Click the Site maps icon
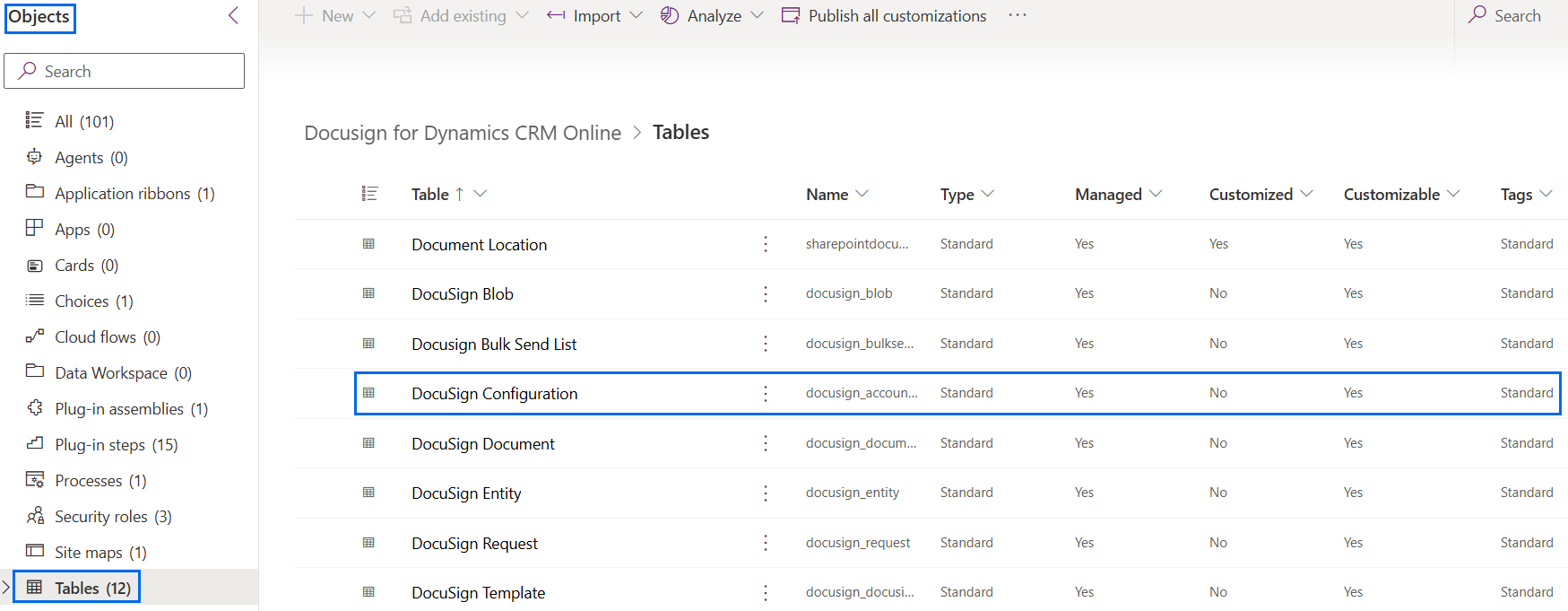The width and height of the screenshot is (1568, 611). click(34, 551)
